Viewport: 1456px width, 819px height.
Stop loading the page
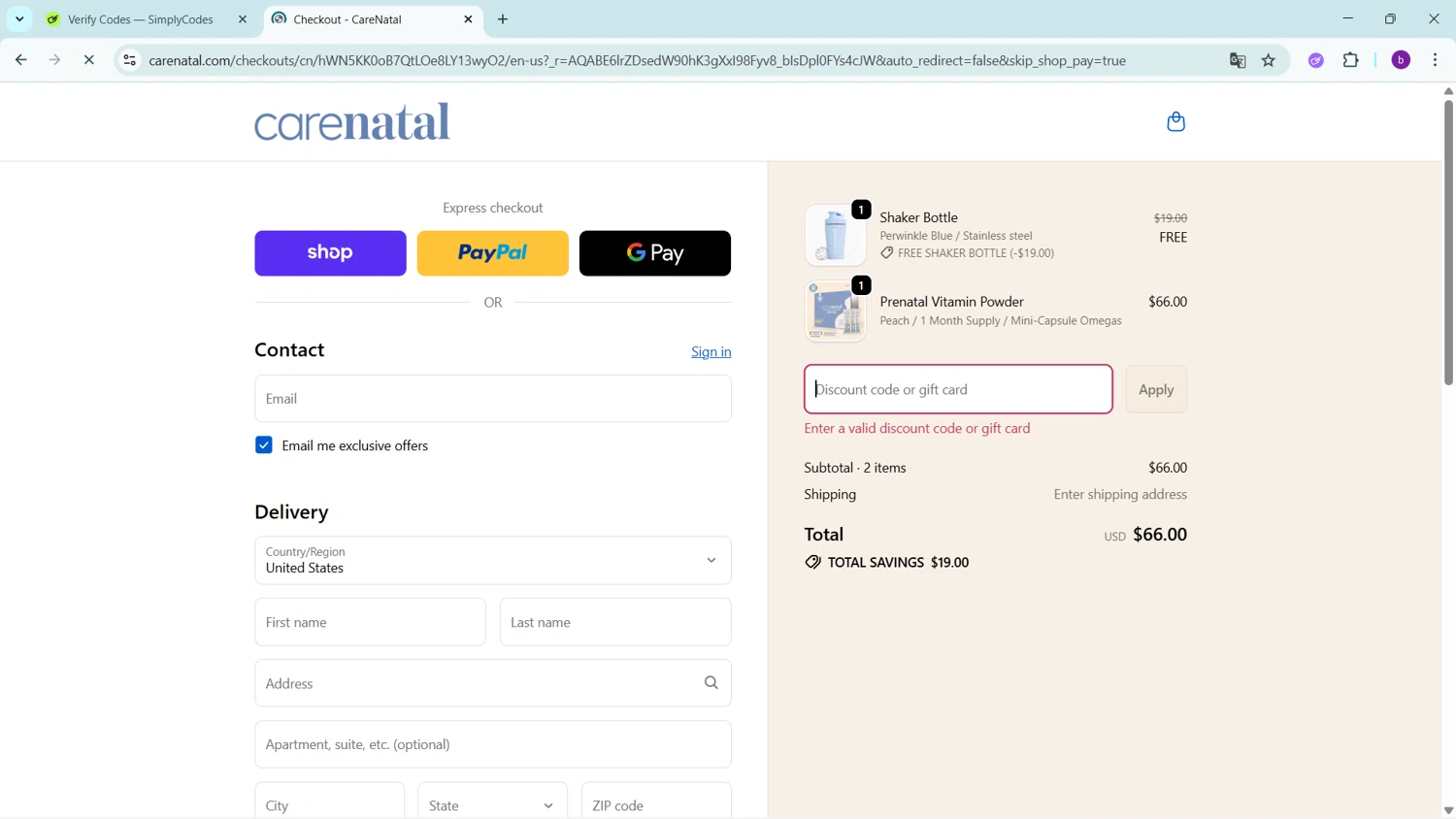coord(88,60)
